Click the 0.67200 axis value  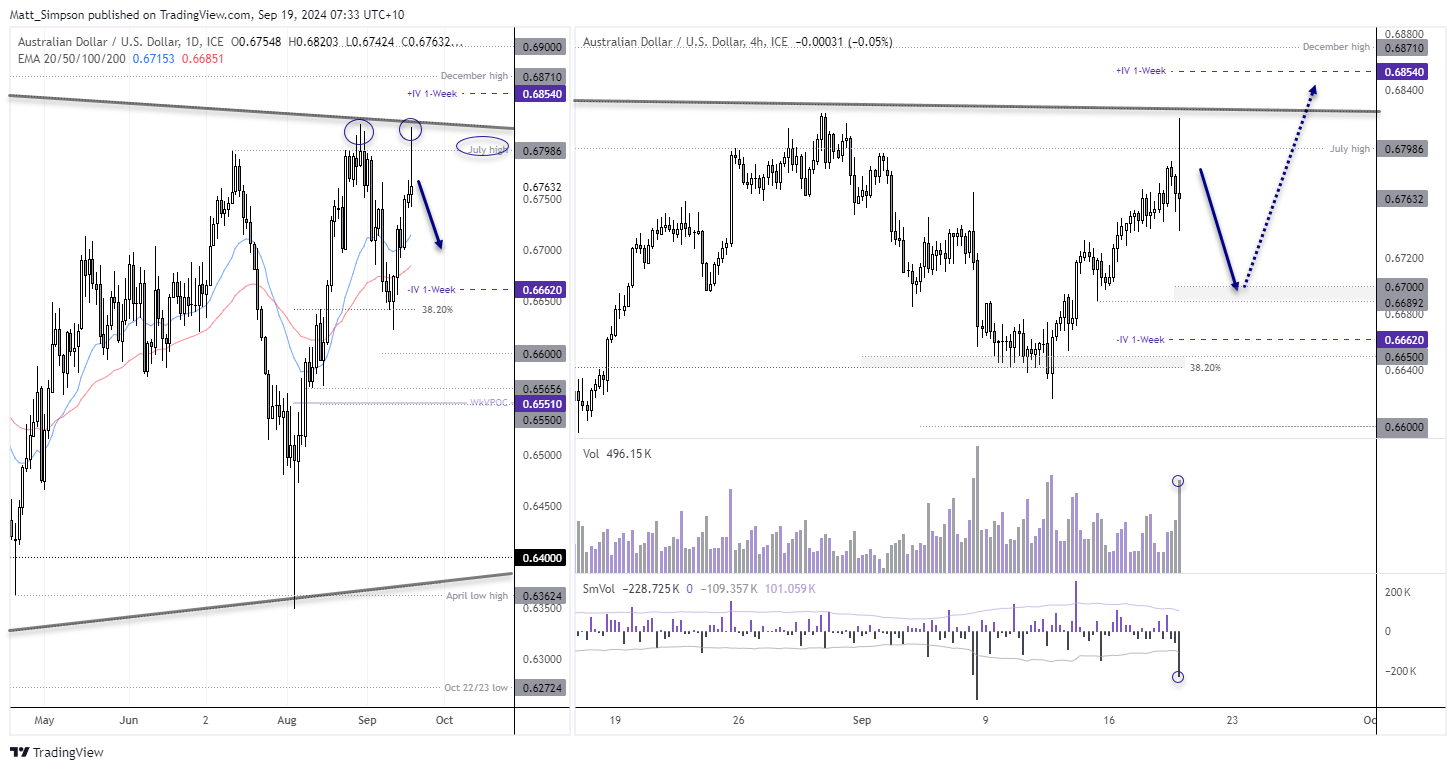pos(1402,258)
